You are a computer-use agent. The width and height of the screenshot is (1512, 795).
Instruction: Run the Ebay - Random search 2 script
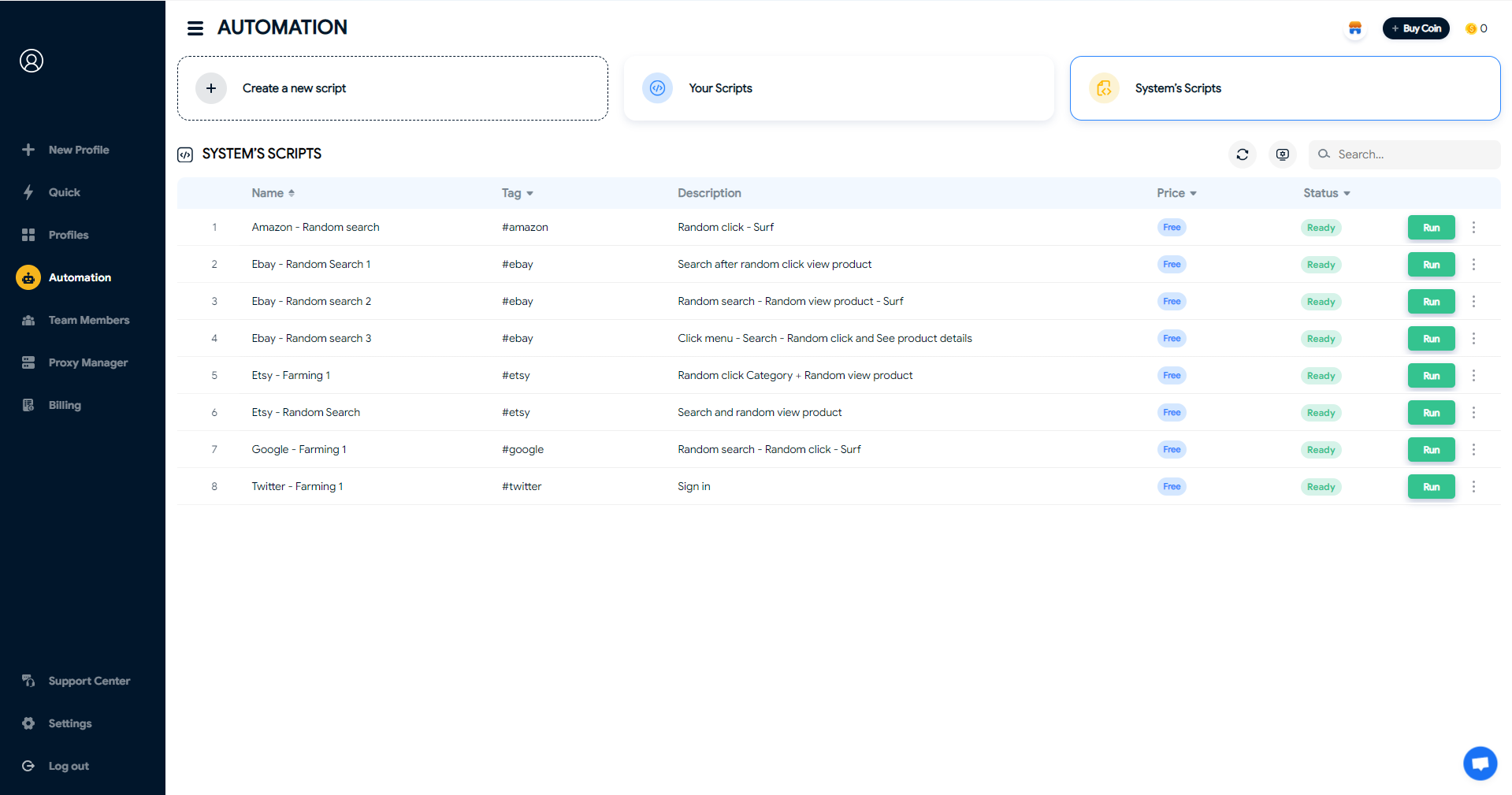pos(1432,302)
